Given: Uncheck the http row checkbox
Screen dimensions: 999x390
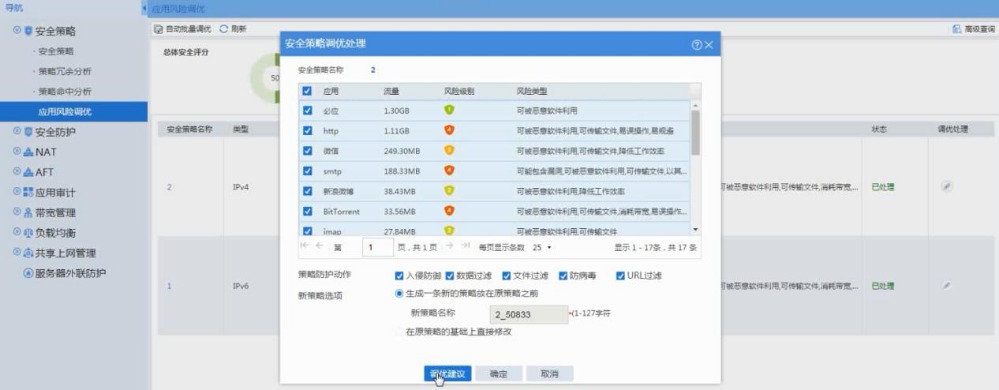Looking at the screenshot, I should point(308,131).
